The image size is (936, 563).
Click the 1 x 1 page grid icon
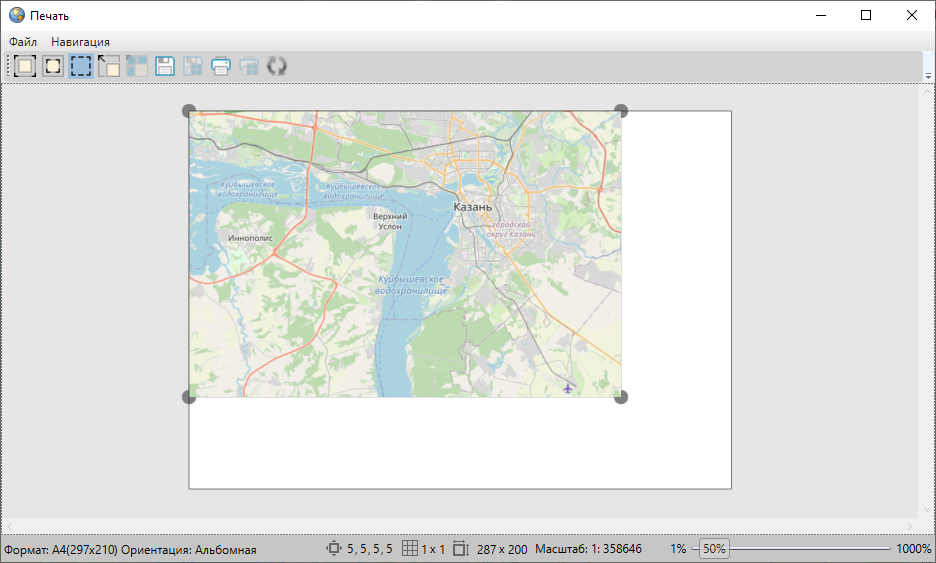pyautogui.click(x=409, y=549)
